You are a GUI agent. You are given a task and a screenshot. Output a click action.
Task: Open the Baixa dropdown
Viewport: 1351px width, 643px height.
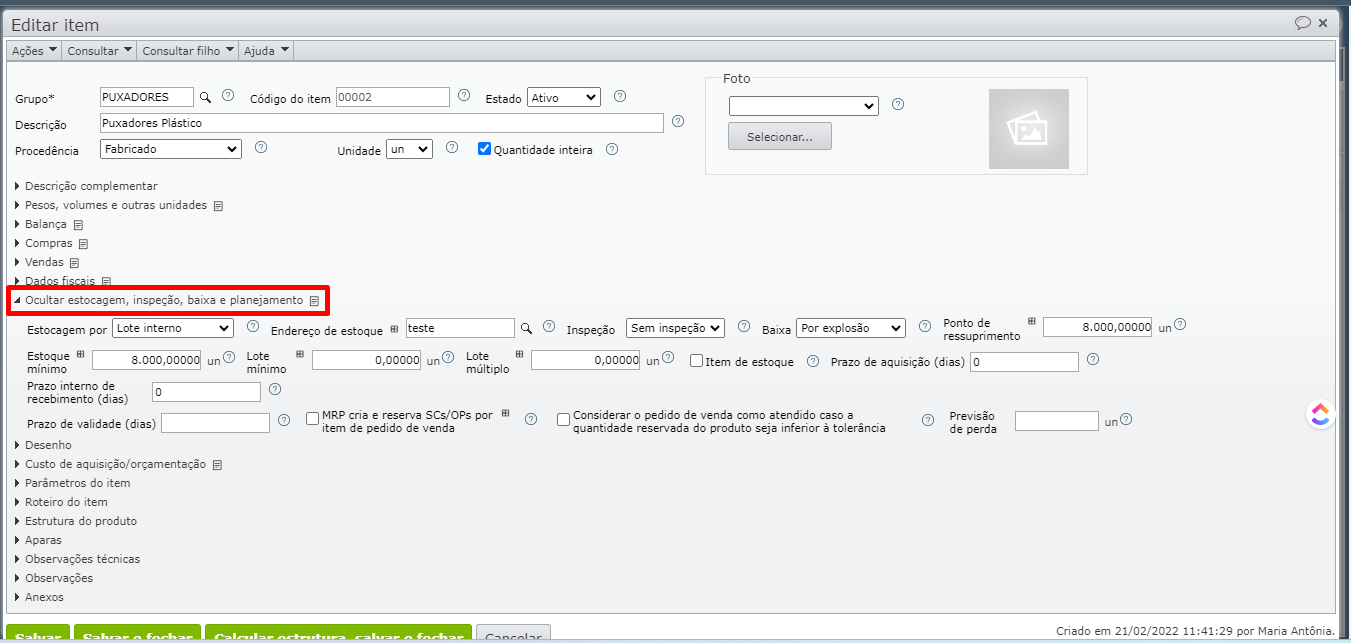pyautogui.click(x=851, y=328)
